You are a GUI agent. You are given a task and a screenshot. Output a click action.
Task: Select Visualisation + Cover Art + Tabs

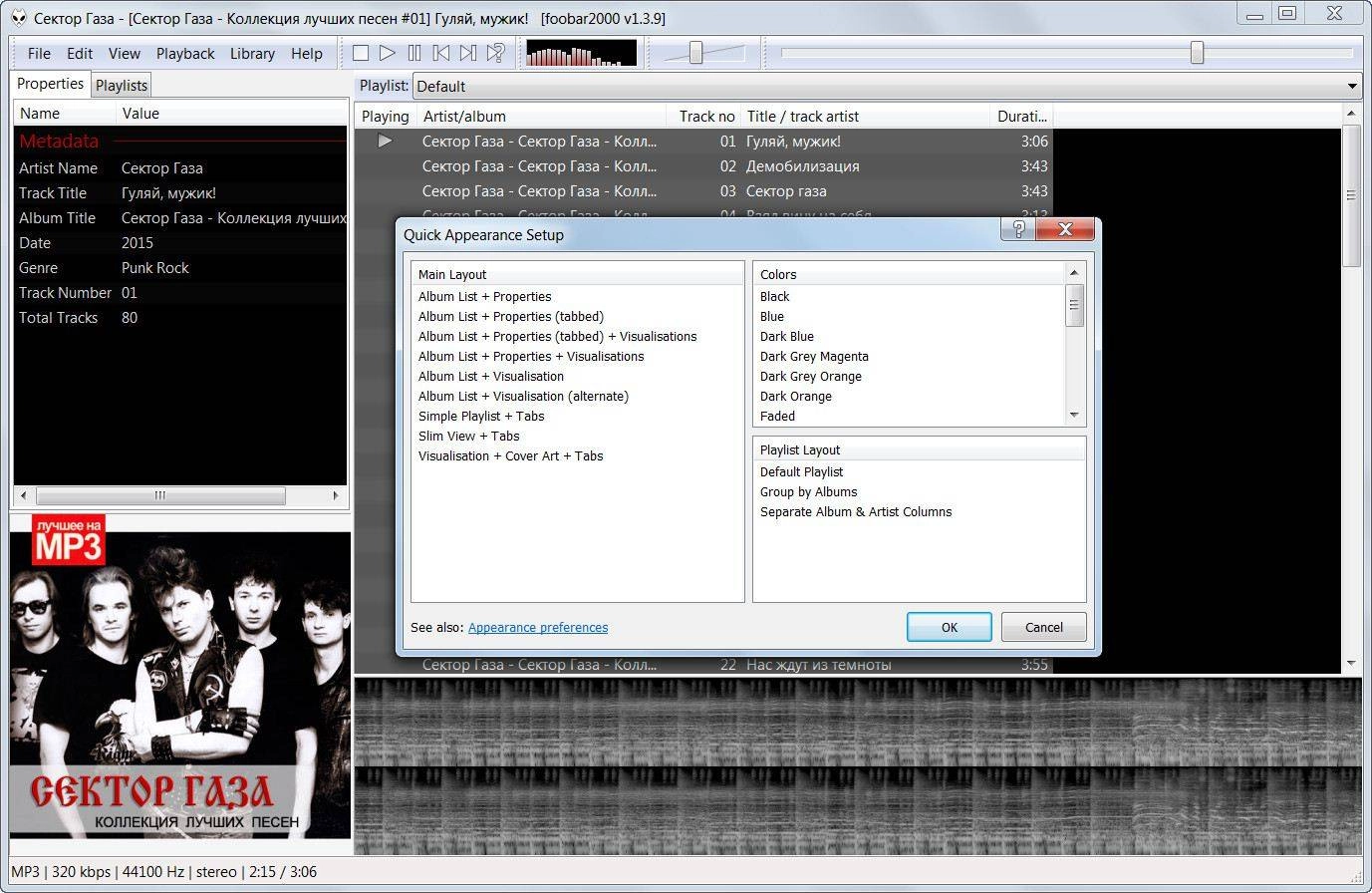(510, 455)
